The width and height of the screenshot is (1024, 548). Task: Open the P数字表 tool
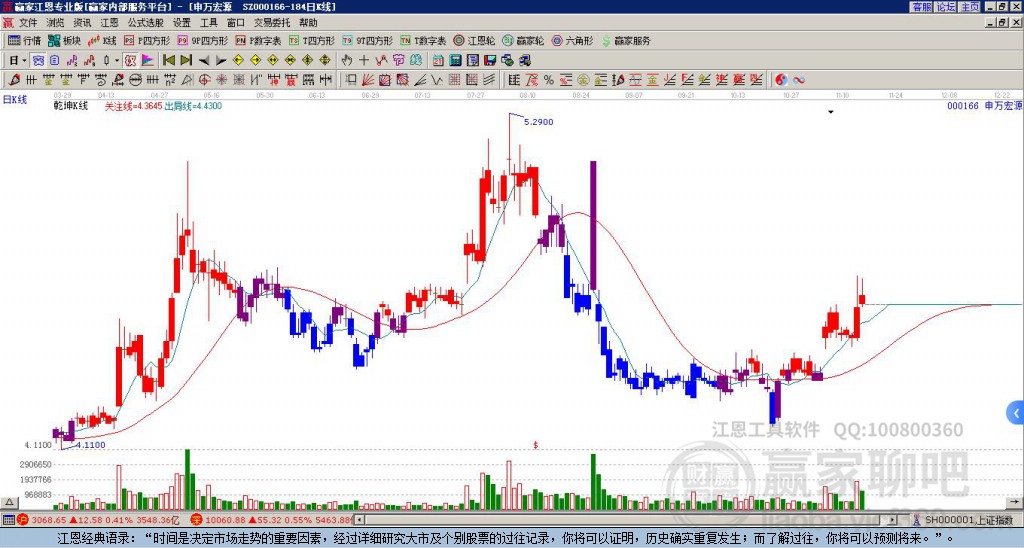click(259, 40)
